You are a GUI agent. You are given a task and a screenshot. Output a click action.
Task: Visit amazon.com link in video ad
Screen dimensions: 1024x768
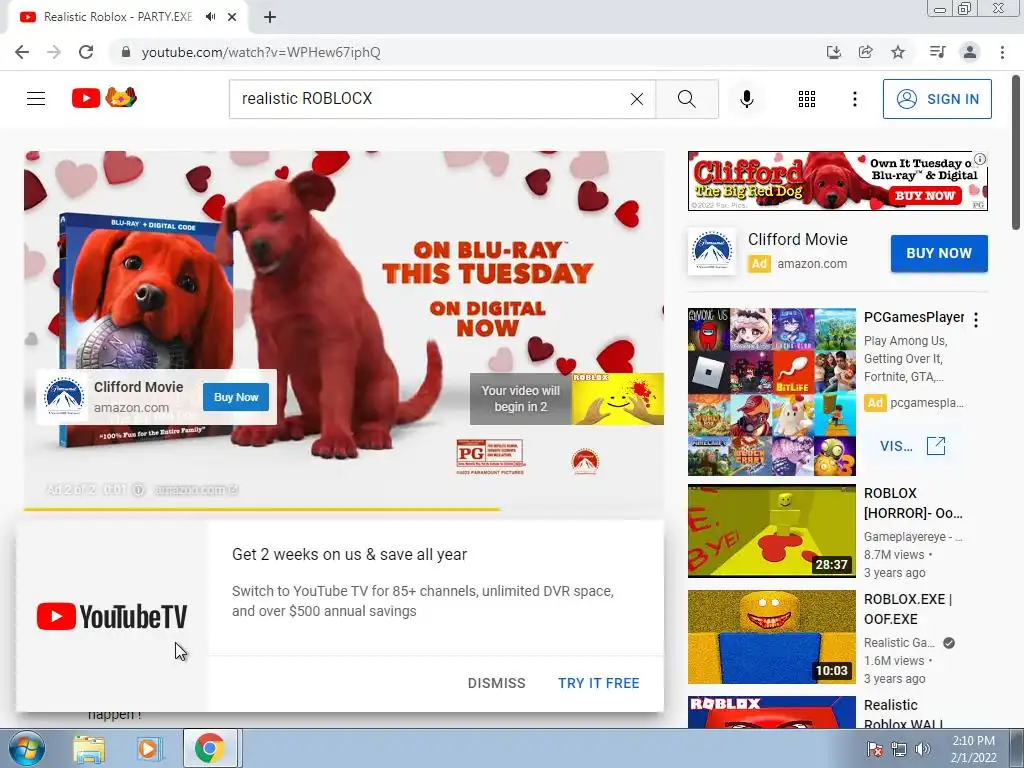click(x=195, y=489)
